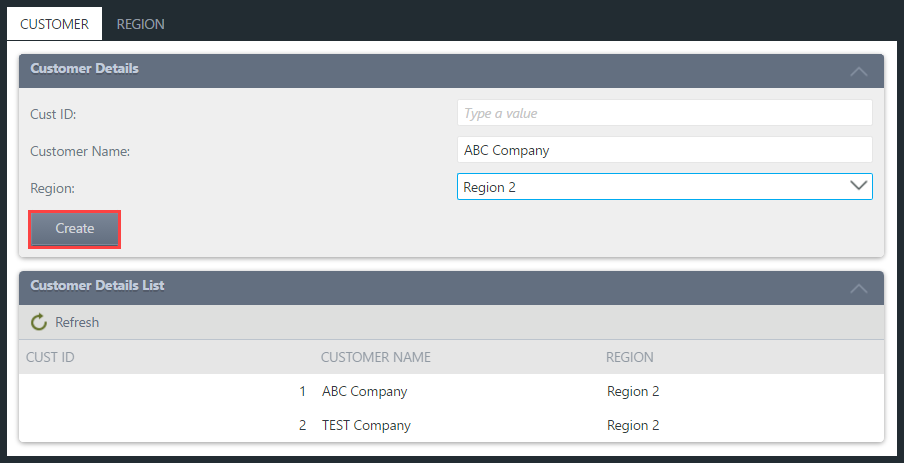Click Region 2 cell for ABC Company
The height and width of the screenshot is (463, 904).
pos(633,392)
